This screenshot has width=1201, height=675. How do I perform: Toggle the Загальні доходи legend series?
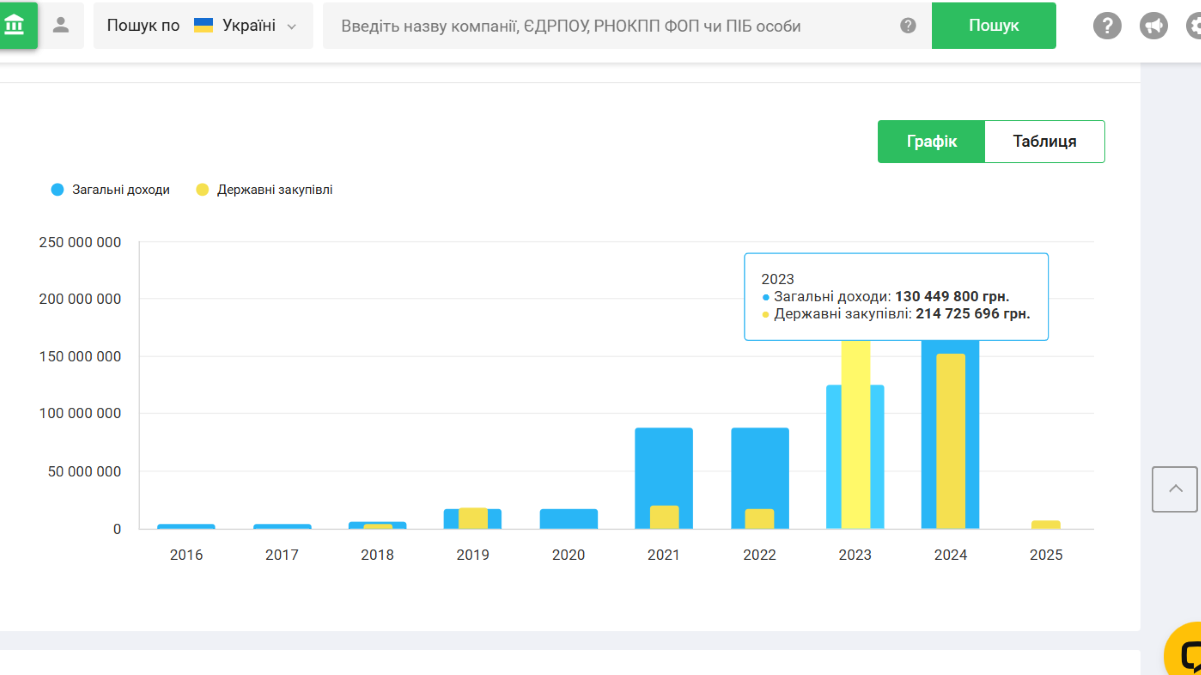pos(111,190)
